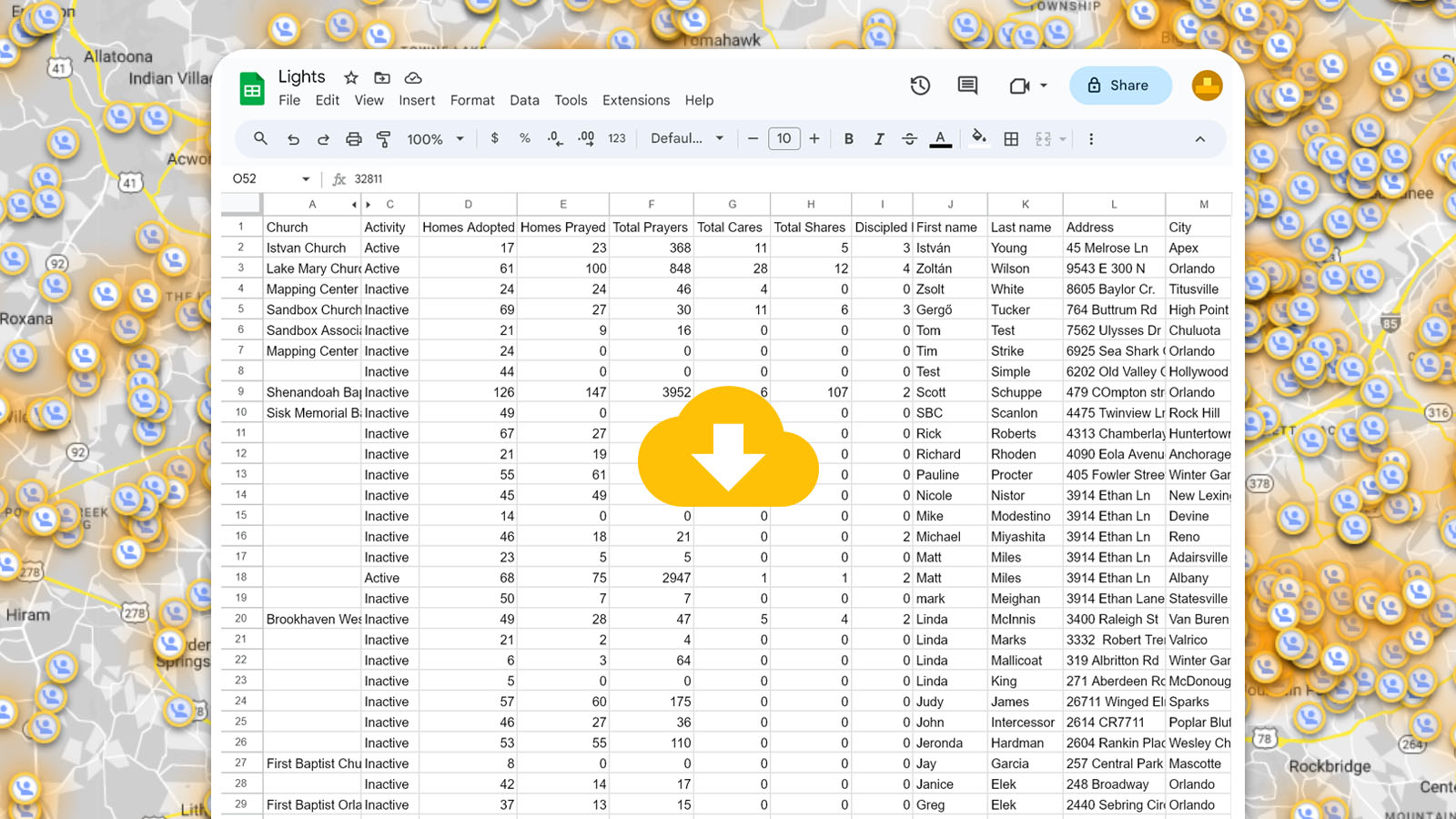Star the Lights spreadsheet
Screen dimensions: 1456x819
click(351, 77)
